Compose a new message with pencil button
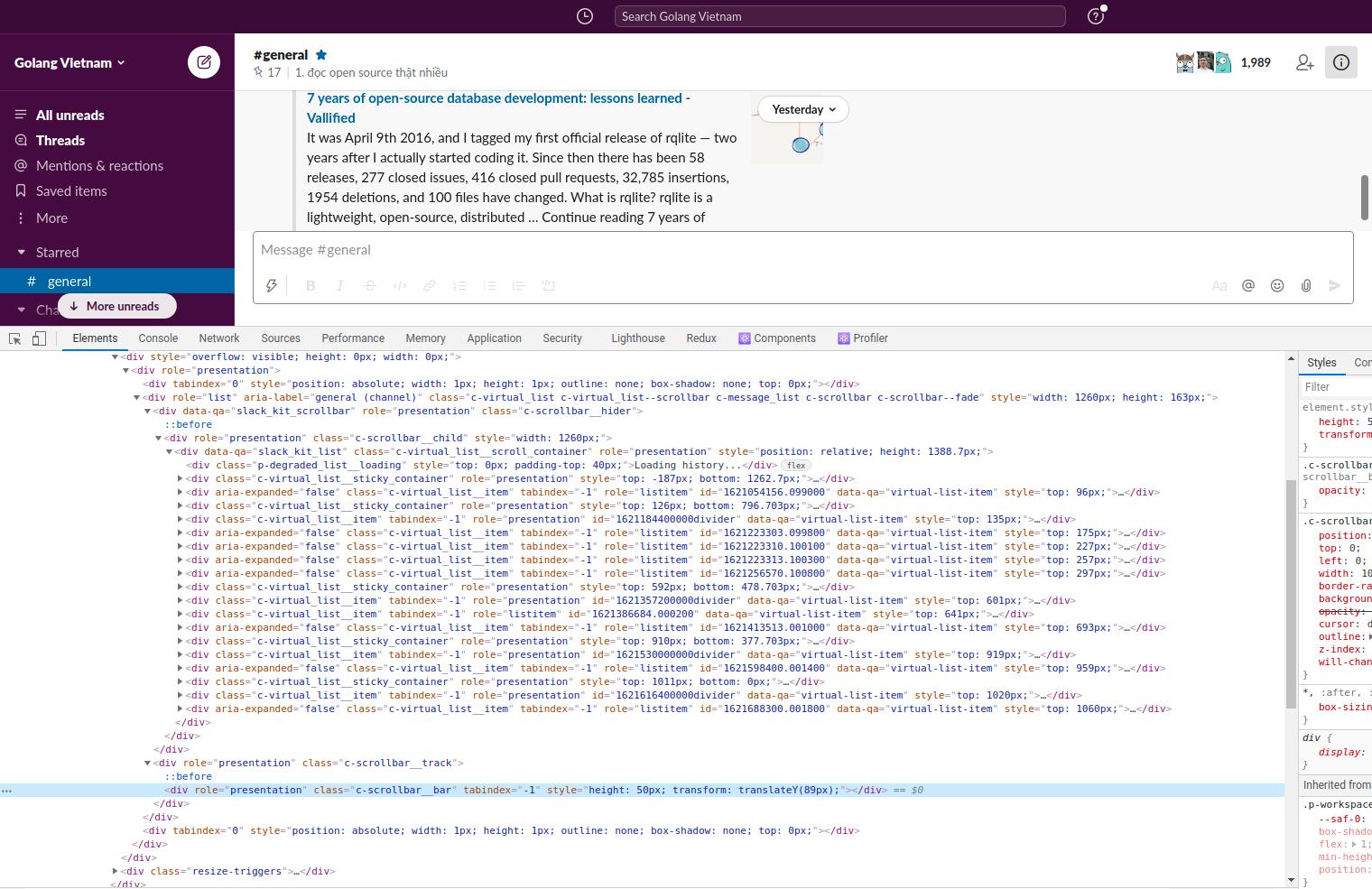Screen dimensions: 1372x889 [x=204, y=62]
